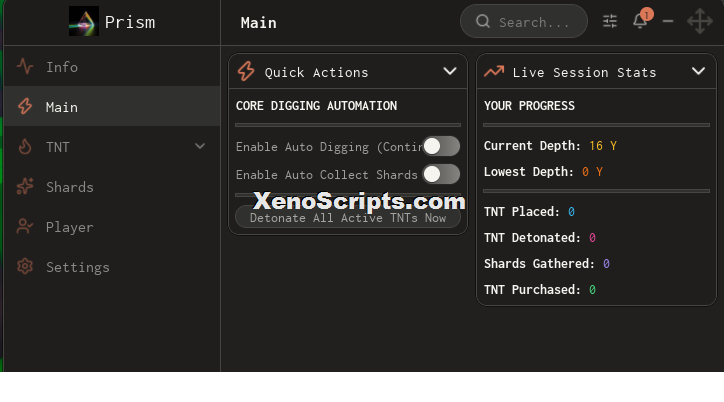This screenshot has height=402, width=724.
Task: Collapse the Quick Actions panel chevron
Action: [x=450, y=72]
